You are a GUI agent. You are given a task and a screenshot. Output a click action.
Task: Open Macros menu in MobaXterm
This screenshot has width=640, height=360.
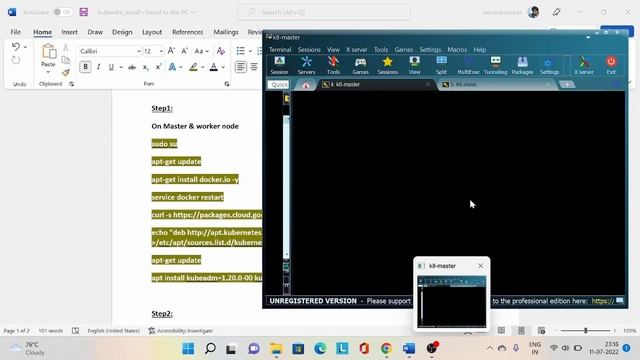pyautogui.click(x=457, y=49)
